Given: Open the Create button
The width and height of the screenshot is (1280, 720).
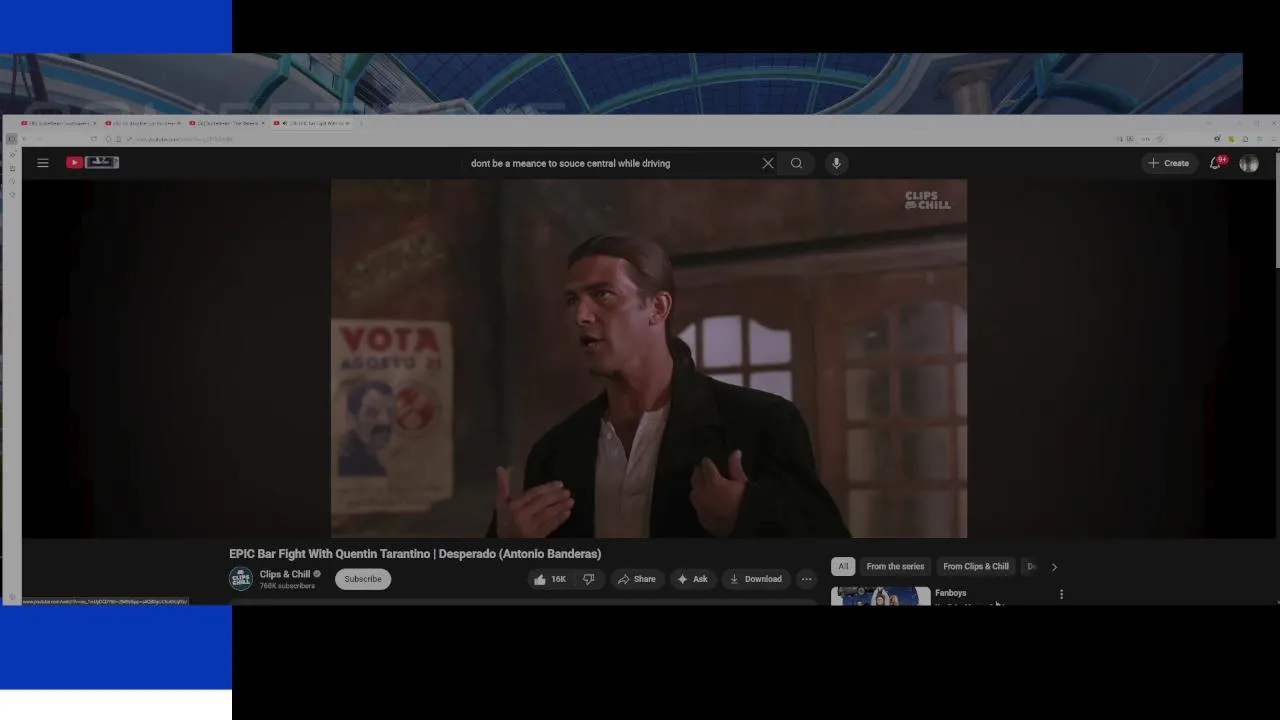Looking at the screenshot, I should click(1169, 163).
